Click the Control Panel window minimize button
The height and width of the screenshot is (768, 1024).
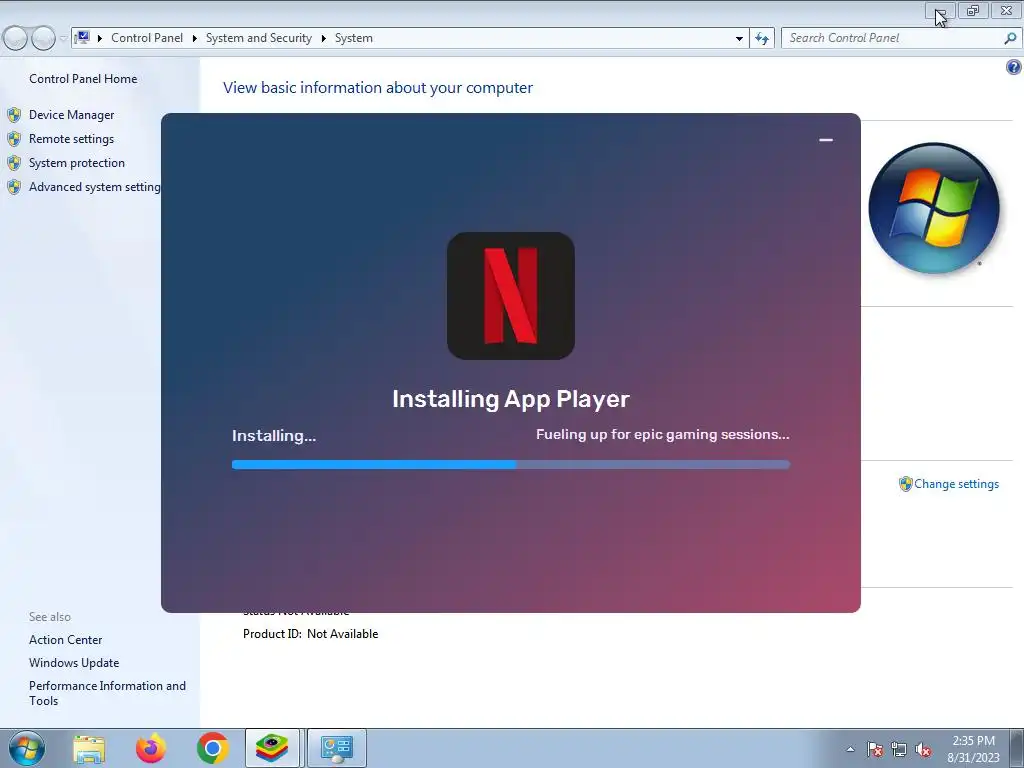tap(940, 10)
